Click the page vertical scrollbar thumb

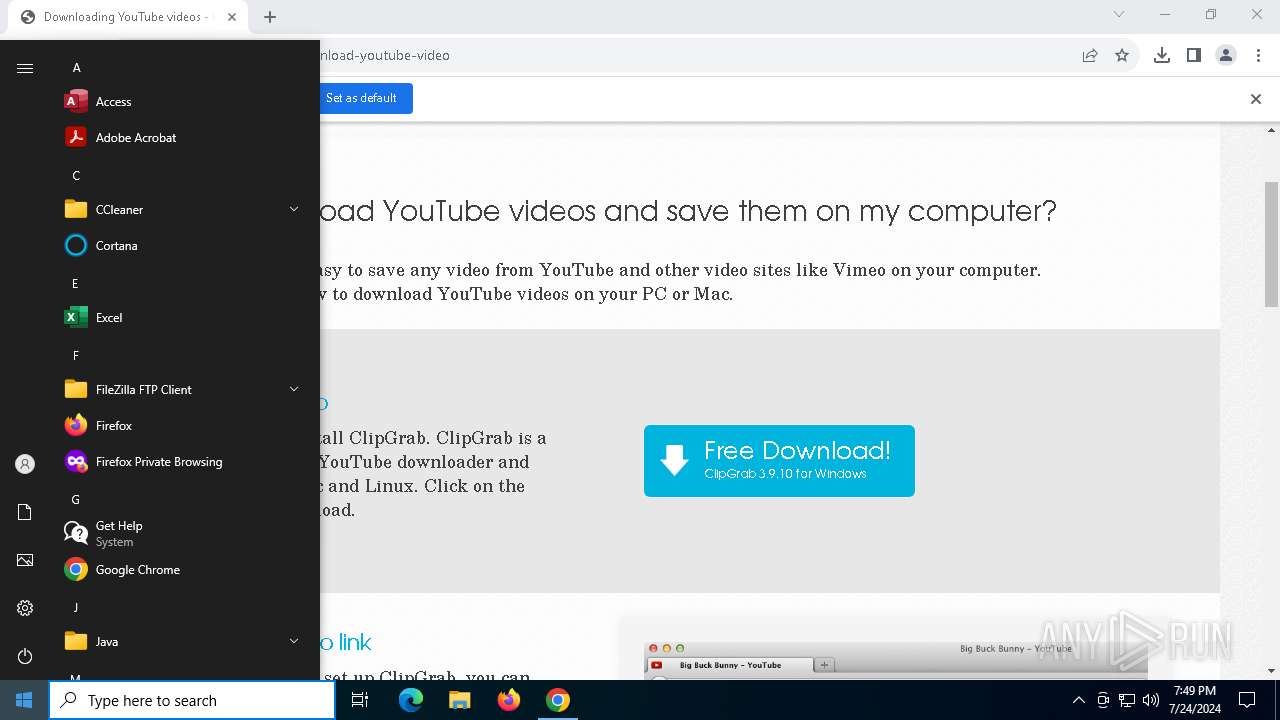tap(1272, 245)
